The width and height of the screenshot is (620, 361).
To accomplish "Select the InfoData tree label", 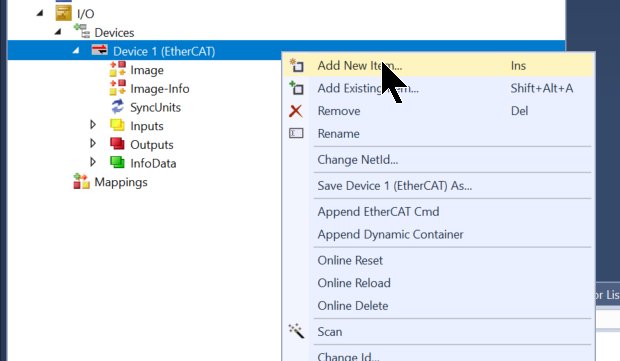I will [x=153, y=163].
